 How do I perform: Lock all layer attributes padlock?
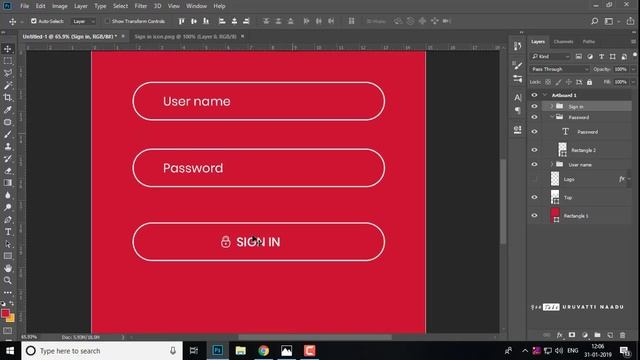[589, 82]
